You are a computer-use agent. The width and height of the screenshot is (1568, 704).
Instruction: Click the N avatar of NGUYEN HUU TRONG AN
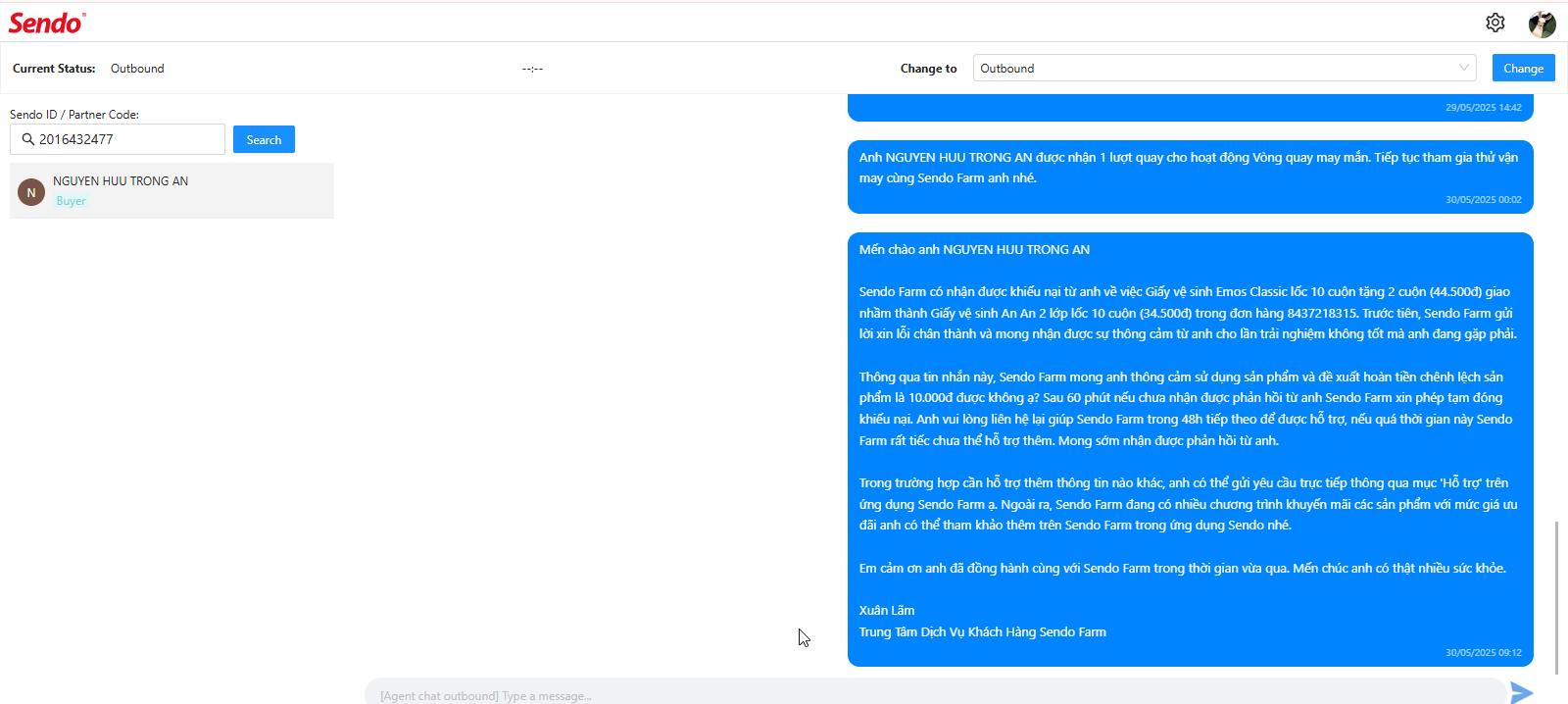point(31,192)
